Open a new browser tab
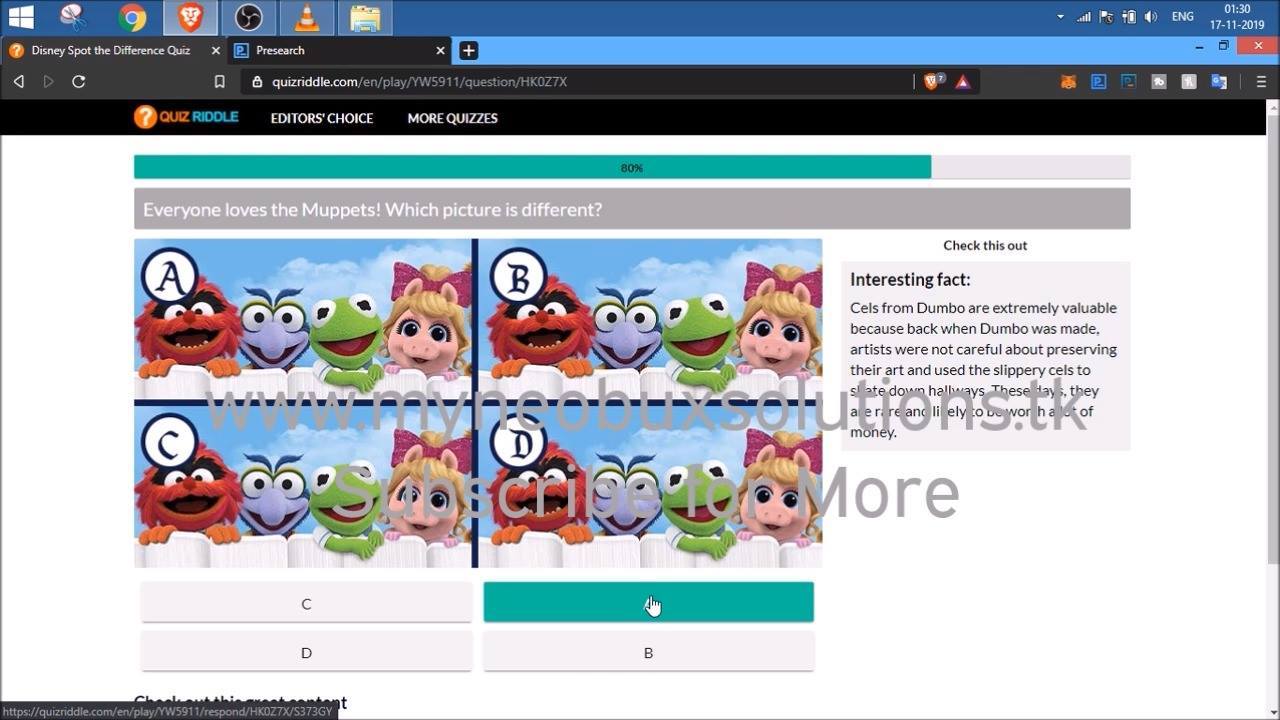1280x720 pixels. click(468, 50)
